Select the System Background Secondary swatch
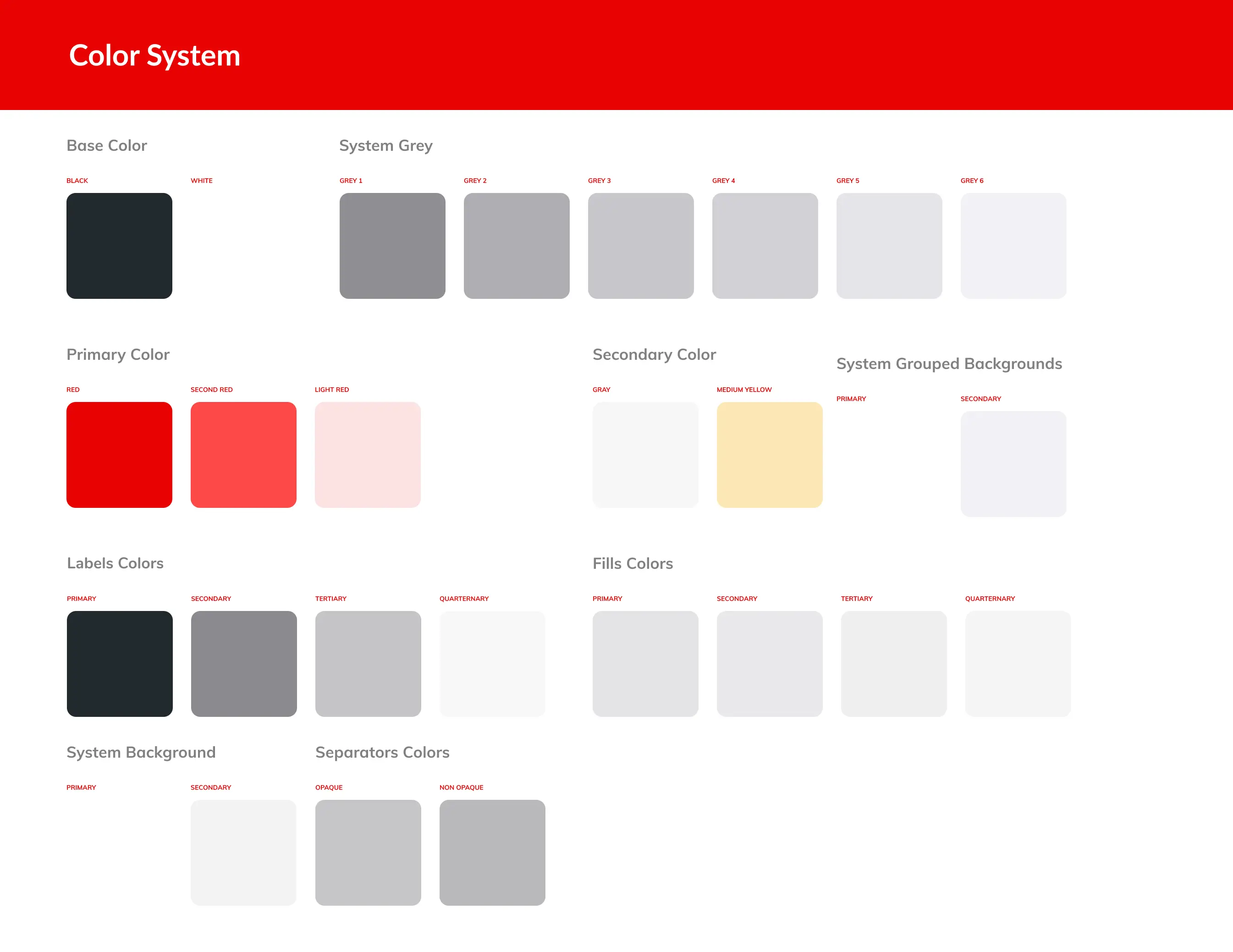The height and width of the screenshot is (952, 1233). click(x=243, y=852)
